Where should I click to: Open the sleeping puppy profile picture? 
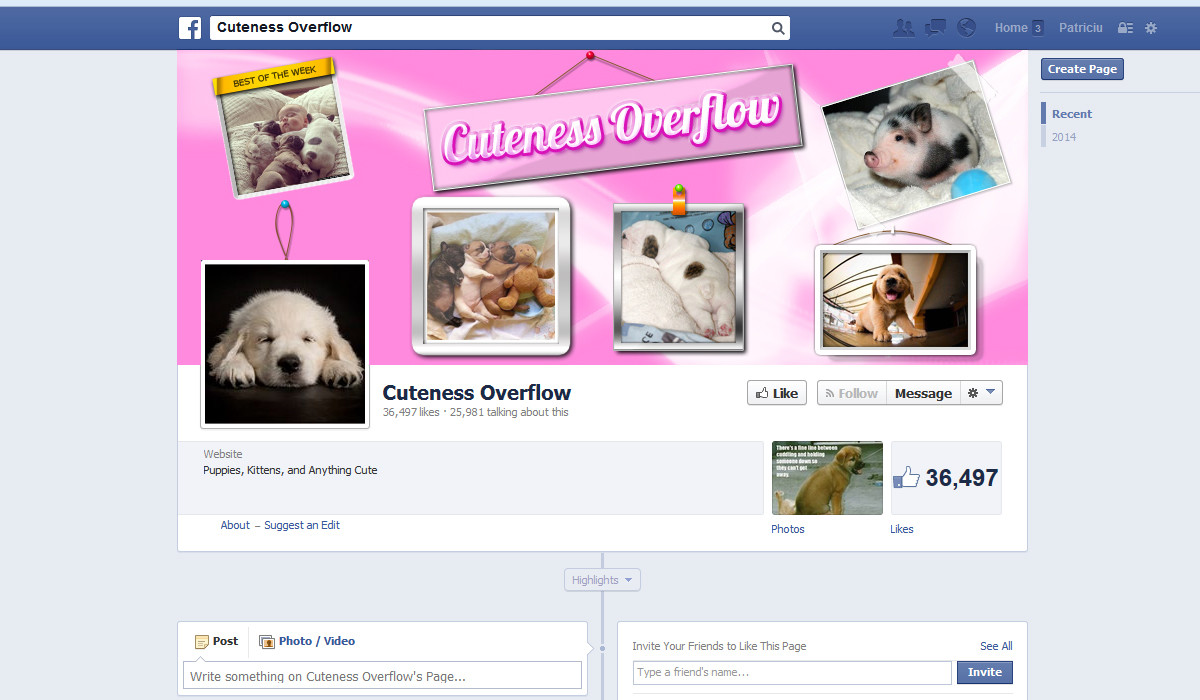(285, 344)
